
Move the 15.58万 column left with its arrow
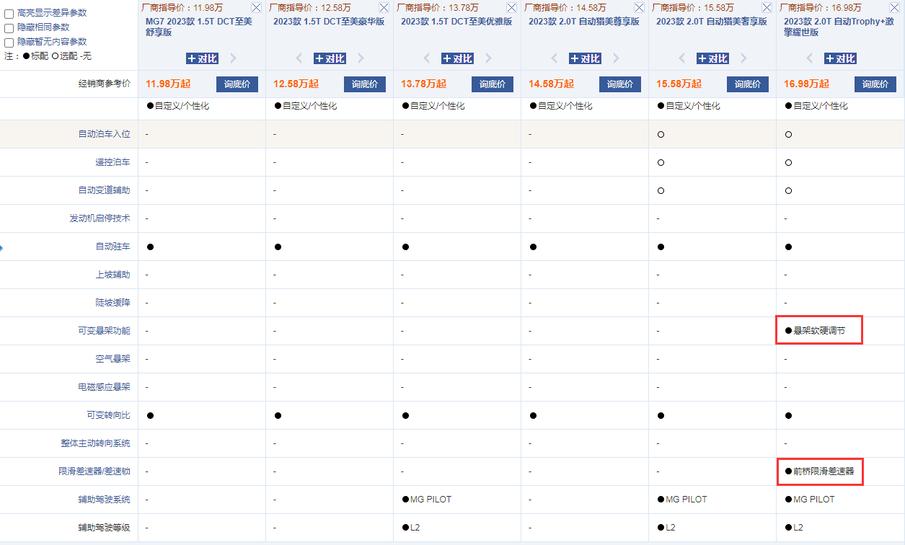tap(682, 58)
